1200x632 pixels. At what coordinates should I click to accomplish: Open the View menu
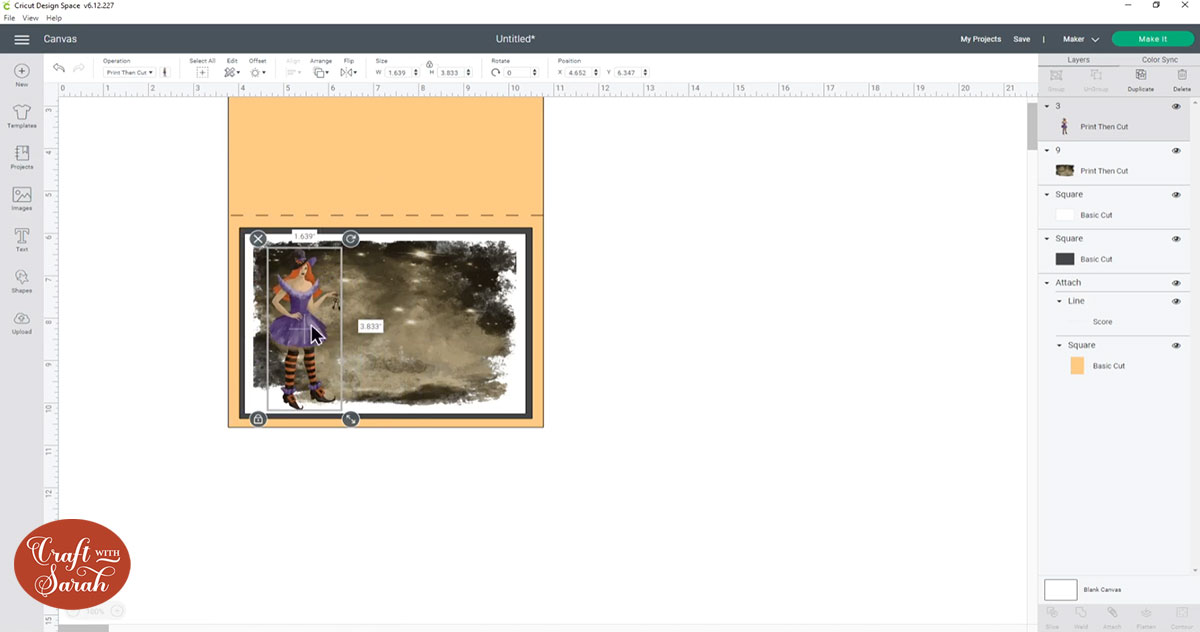(30, 18)
